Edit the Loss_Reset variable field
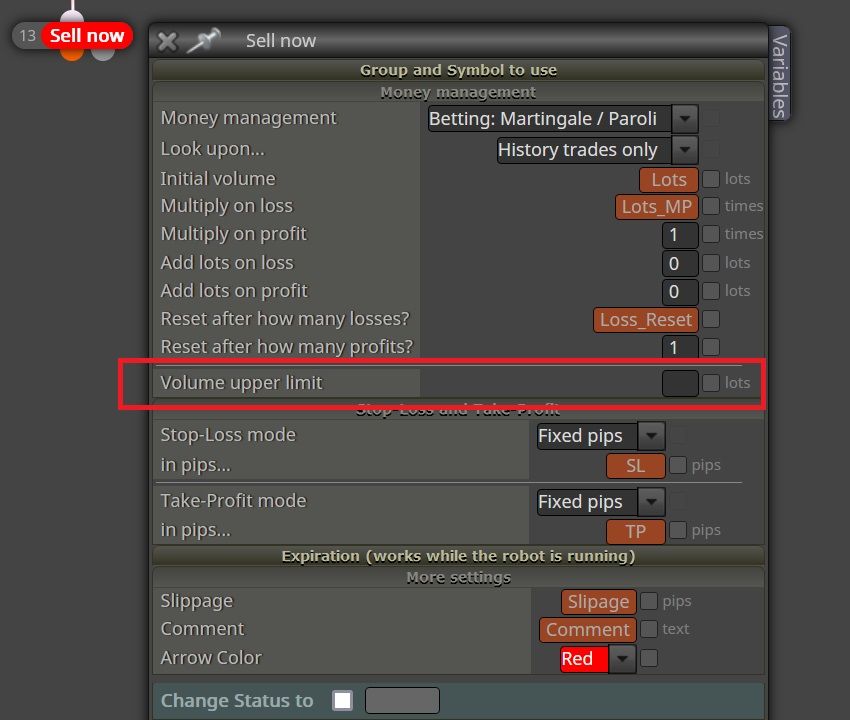This screenshot has height=720, width=850. pos(646,320)
